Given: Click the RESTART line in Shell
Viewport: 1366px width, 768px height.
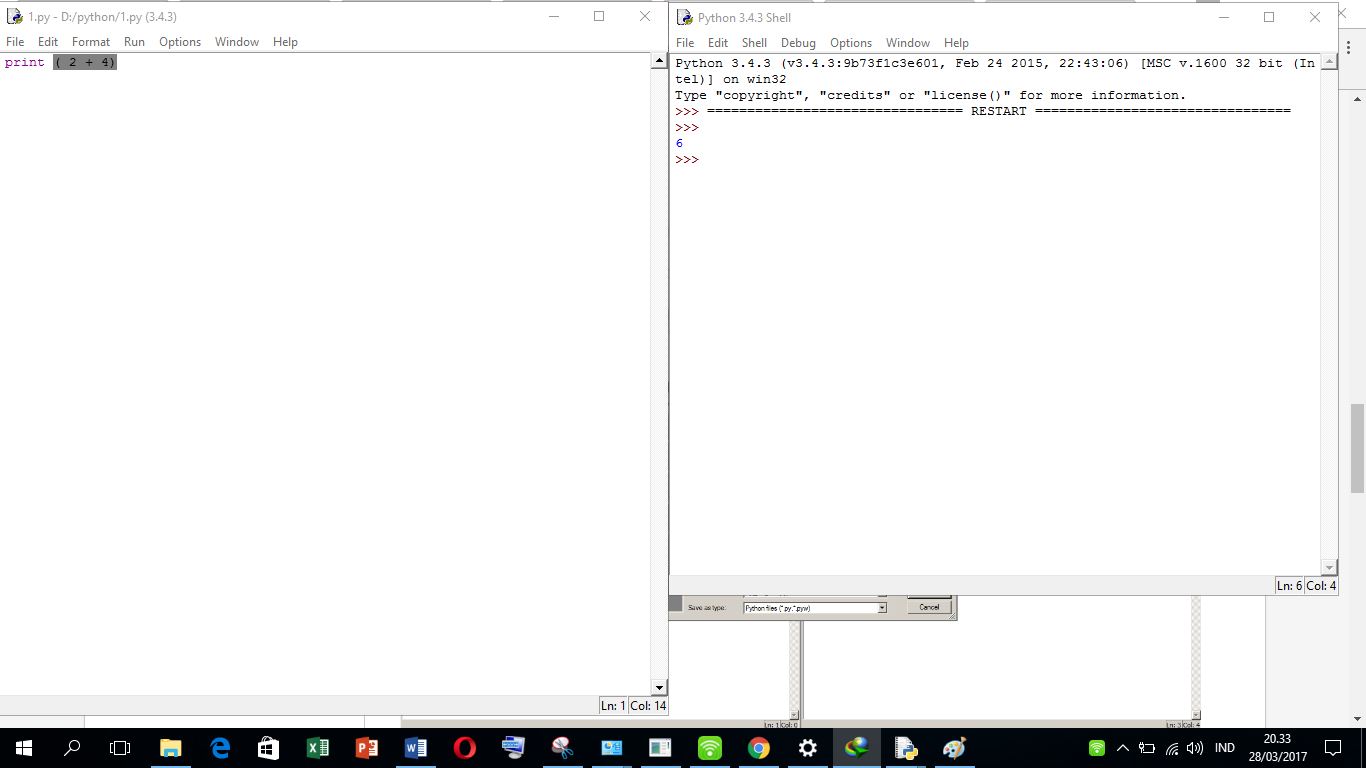Looking at the screenshot, I should [983, 111].
